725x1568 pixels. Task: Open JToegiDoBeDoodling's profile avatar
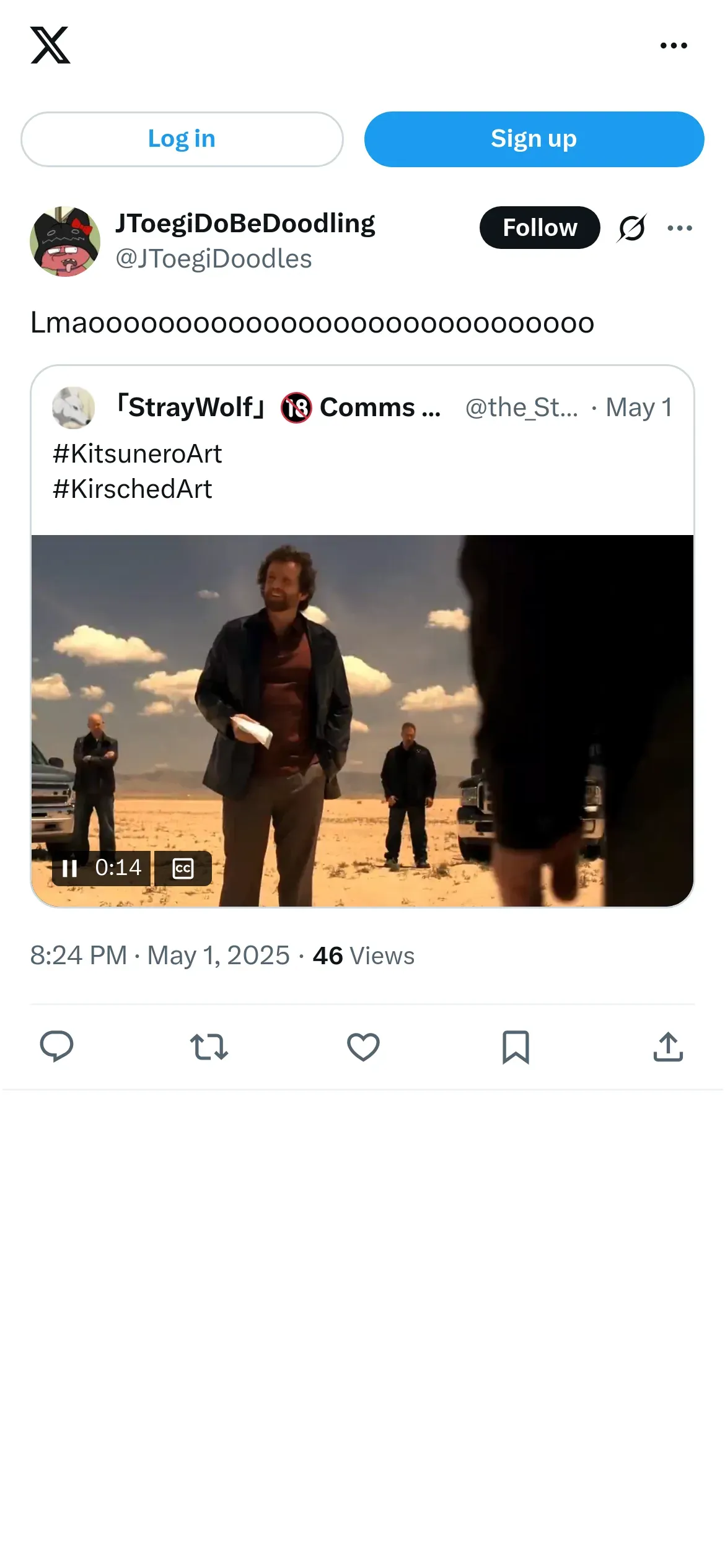[65, 242]
